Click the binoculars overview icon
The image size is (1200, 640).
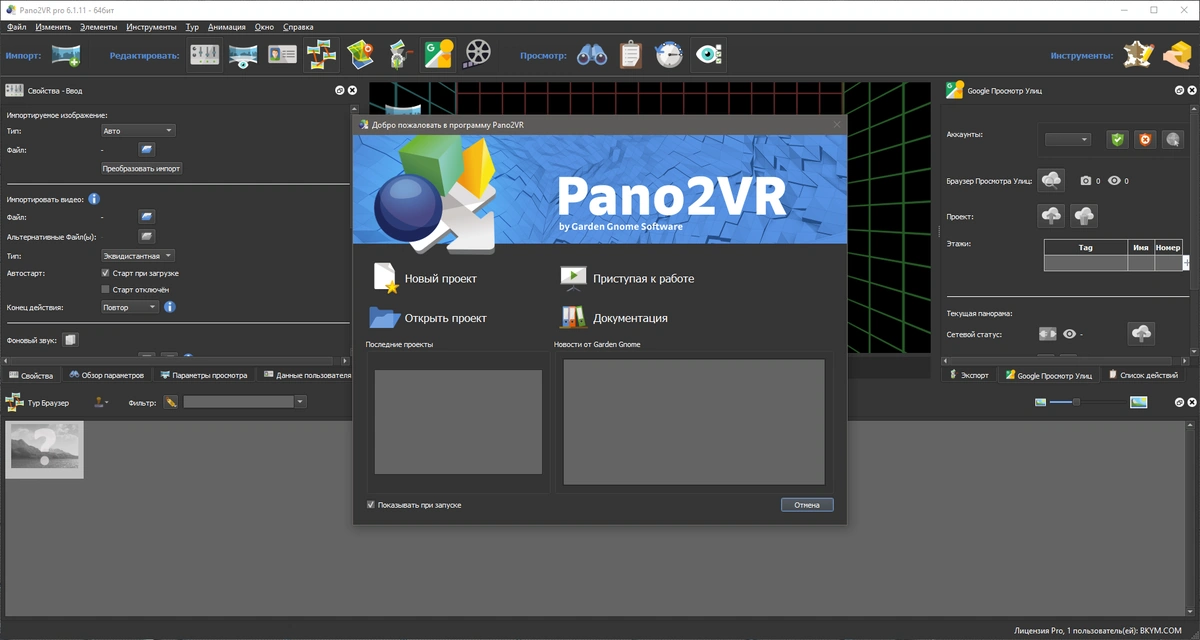tap(592, 55)
